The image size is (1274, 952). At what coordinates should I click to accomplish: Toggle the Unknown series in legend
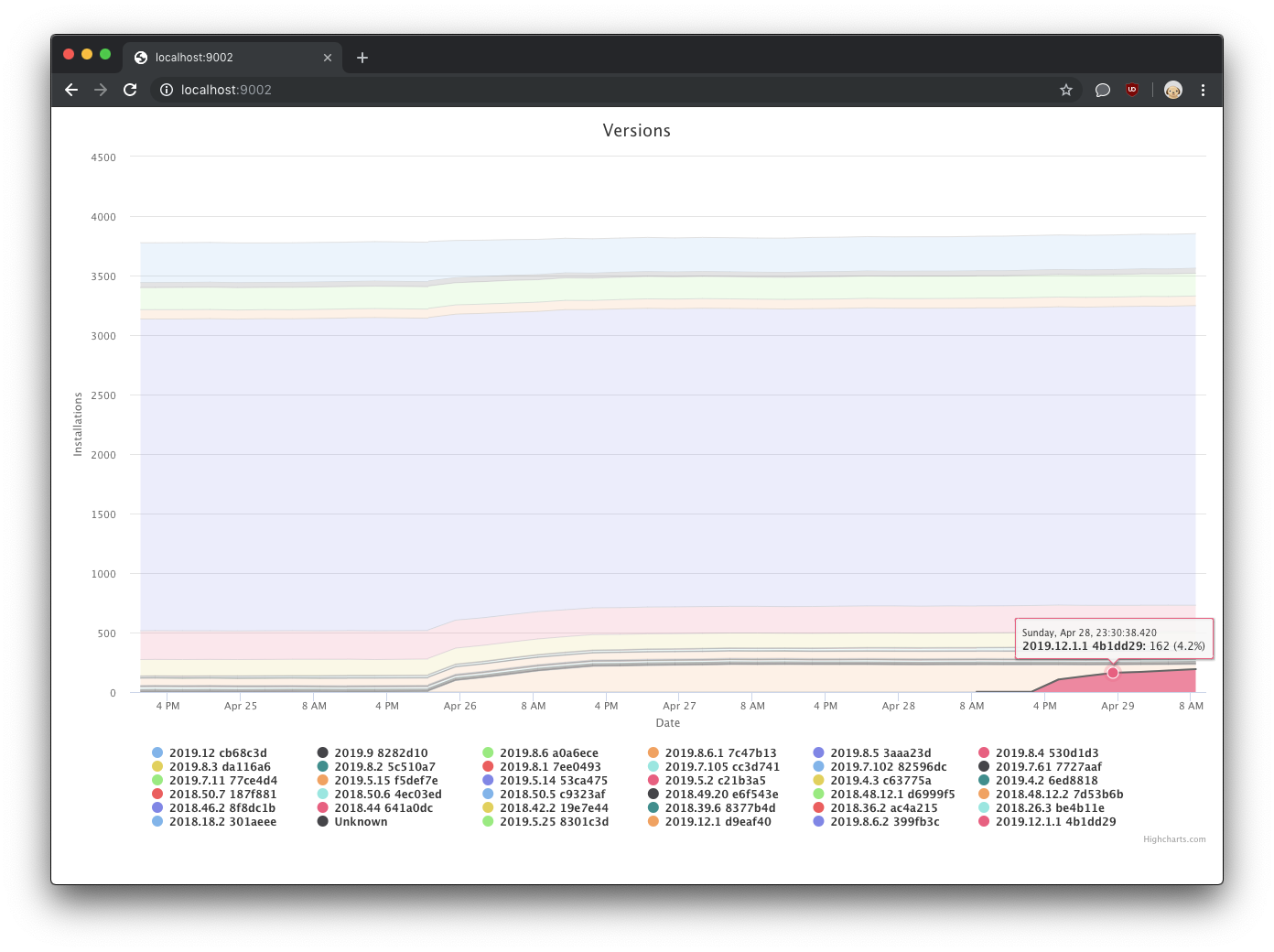(x=352, y=822)
